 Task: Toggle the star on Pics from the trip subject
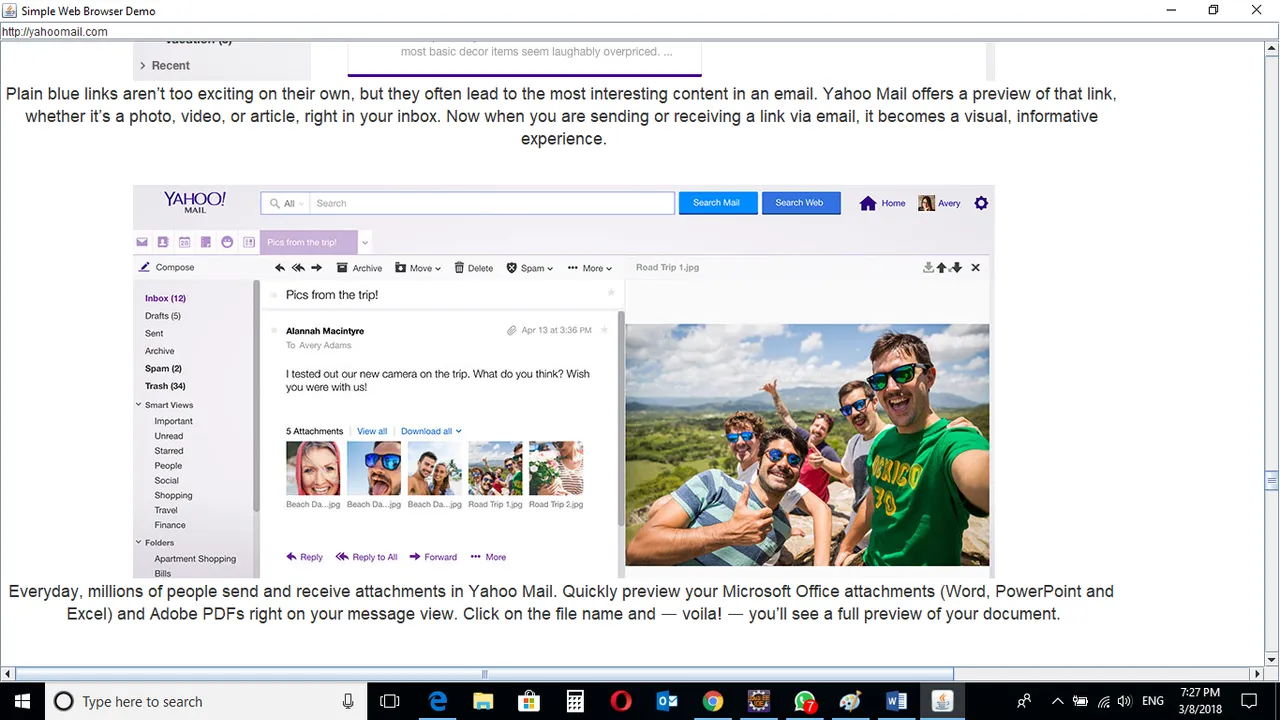(611, 294)
